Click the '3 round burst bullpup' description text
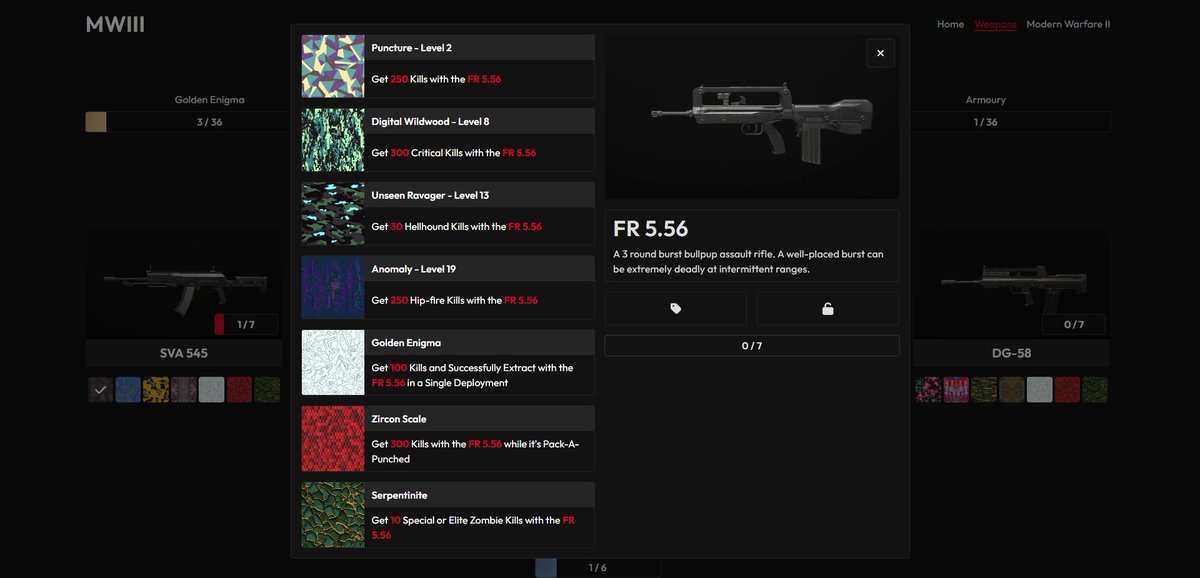This screenshot has width=1200, height=578. pyautogui.click(x=748, y=261)
